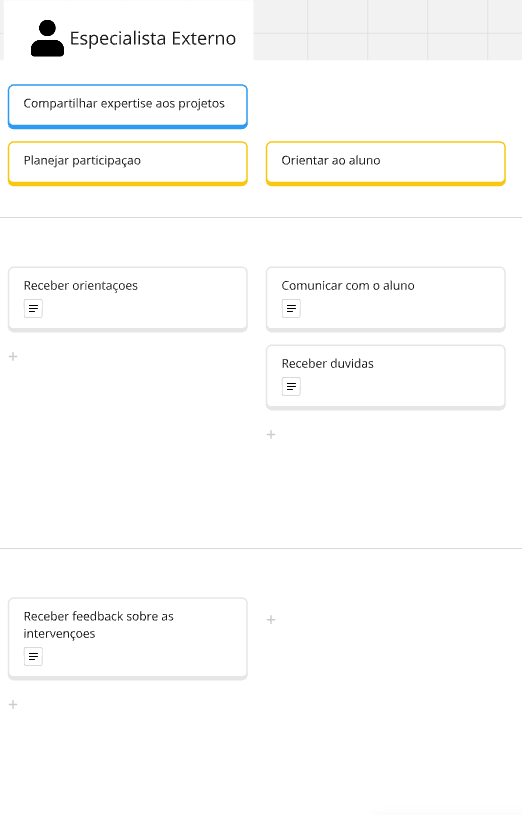Open Receber feedback sobre as intervençoes card
Image resolution: width=522 pixels, height=815 pixels.
pos(128,639)
